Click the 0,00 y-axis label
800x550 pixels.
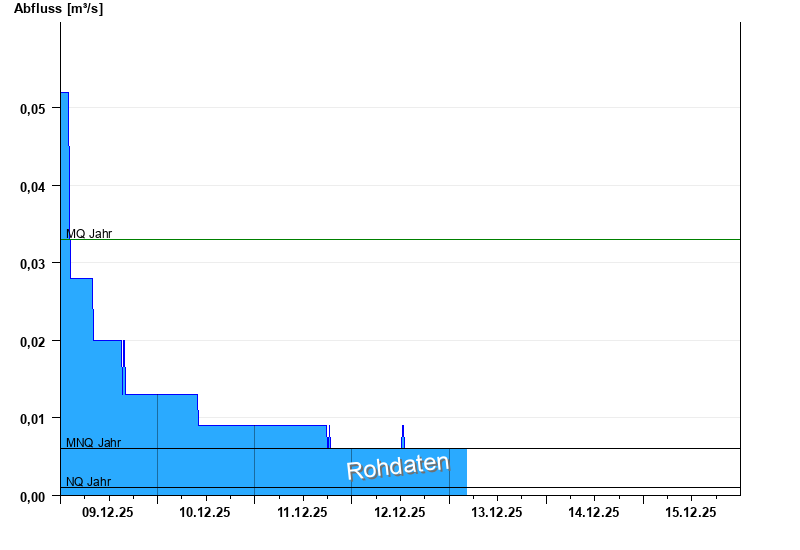pyautogui.click(x=33, y=497)
